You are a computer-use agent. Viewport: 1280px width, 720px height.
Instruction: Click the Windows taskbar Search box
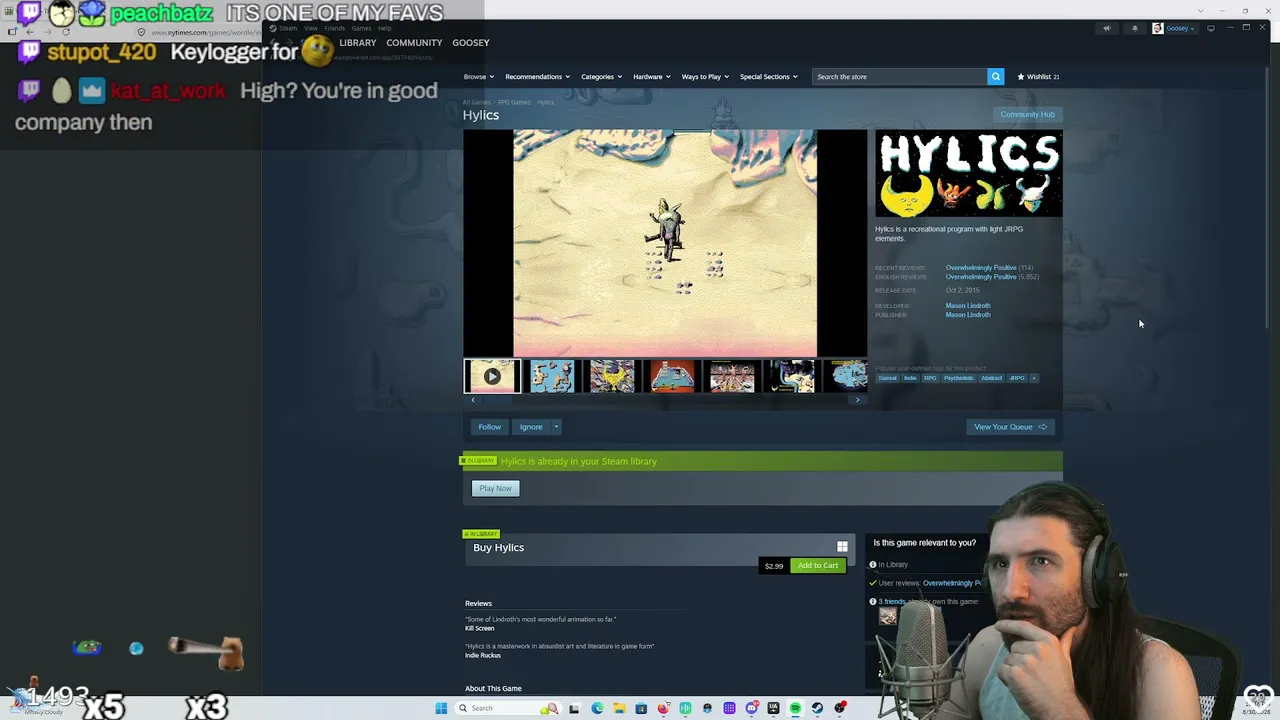506,708
